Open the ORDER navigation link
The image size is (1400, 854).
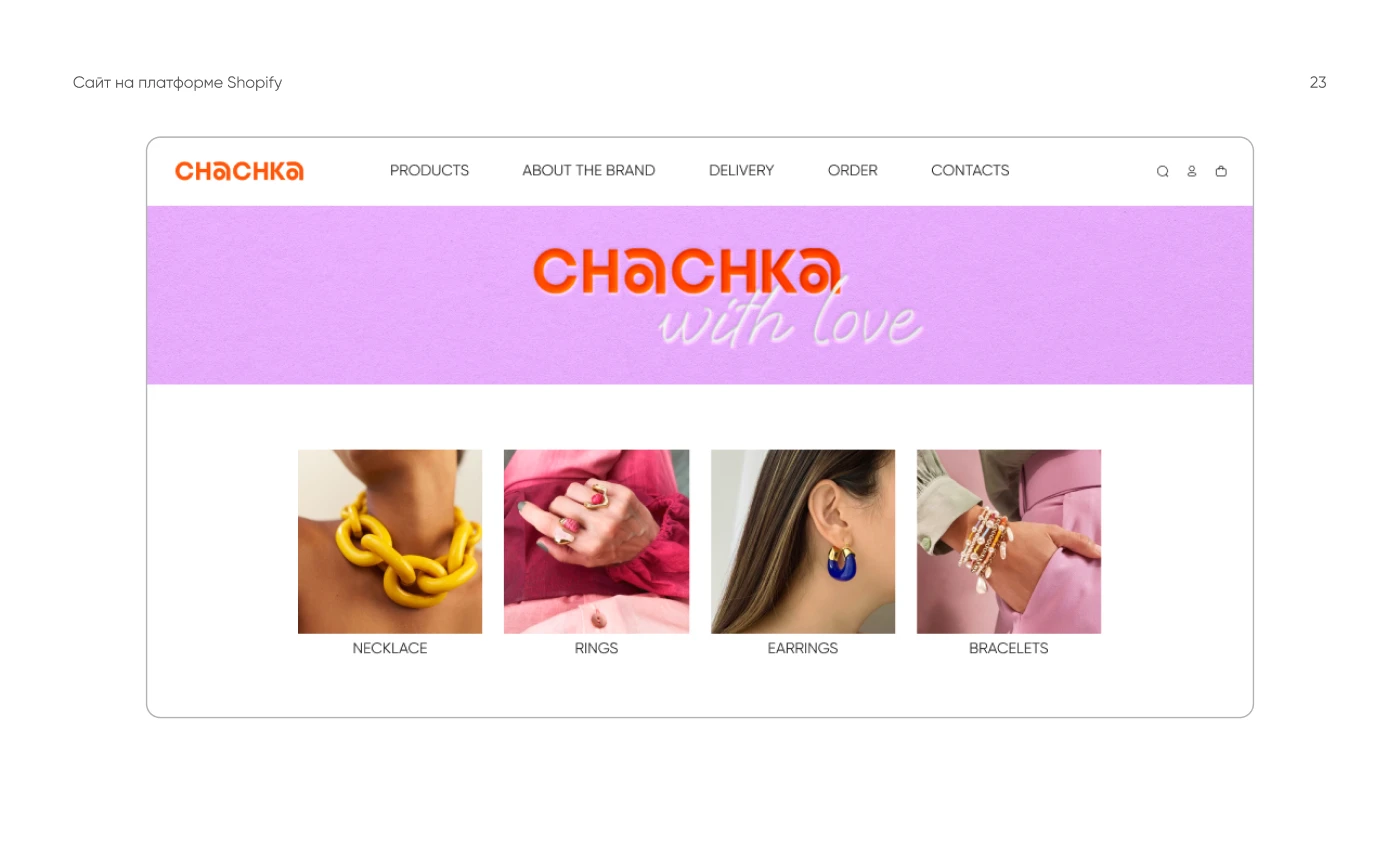pos(852,171)
